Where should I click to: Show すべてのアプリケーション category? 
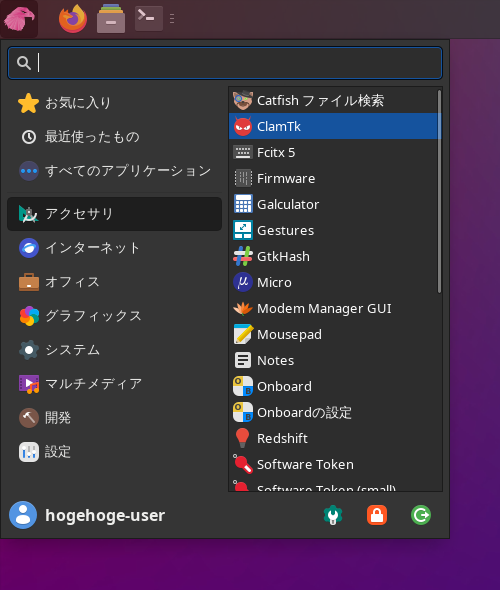(x=114, y=171)
